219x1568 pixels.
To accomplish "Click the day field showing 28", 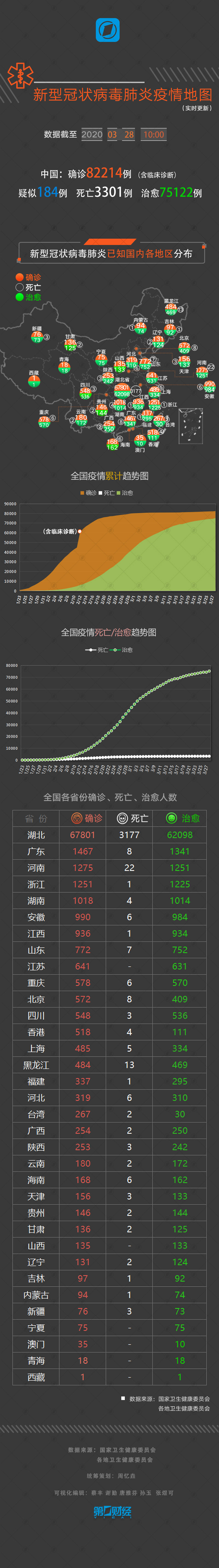I will (x=129, y=135).
